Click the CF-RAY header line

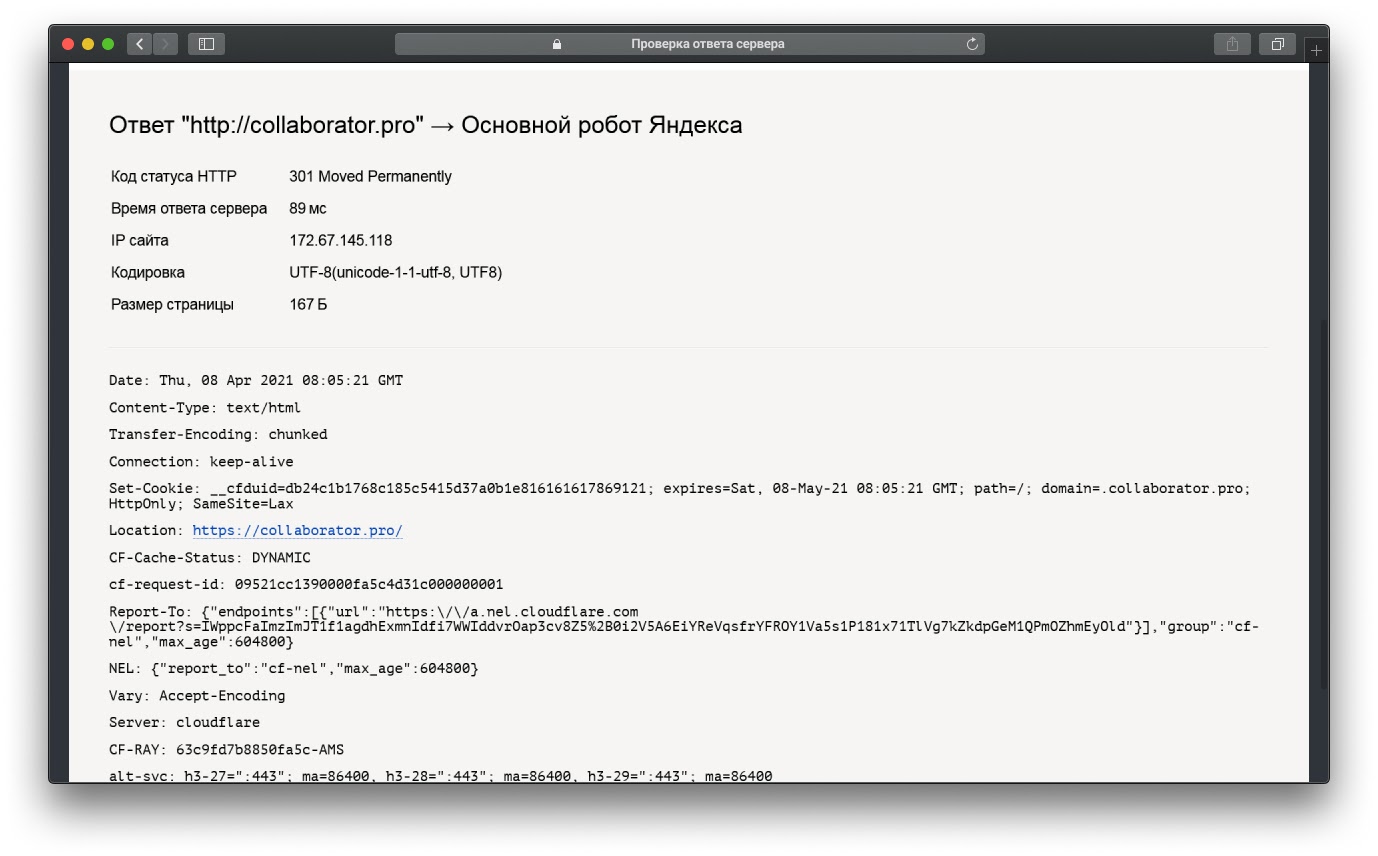[227, 749]
